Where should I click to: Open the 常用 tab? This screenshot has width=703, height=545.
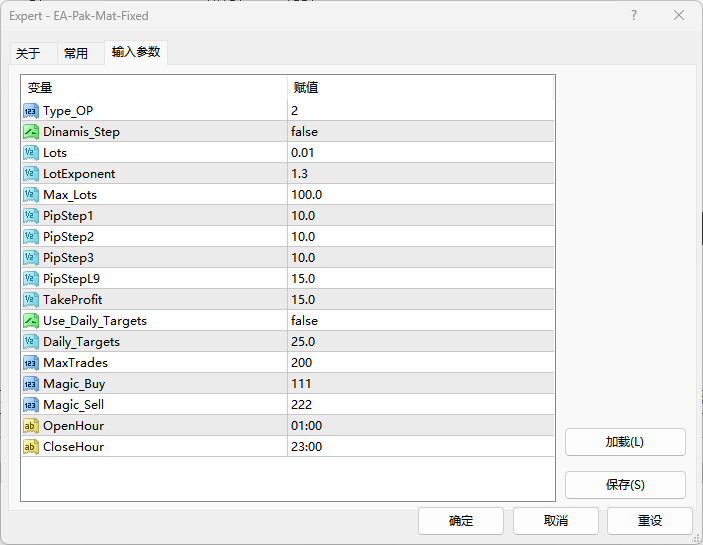[76, 54]
